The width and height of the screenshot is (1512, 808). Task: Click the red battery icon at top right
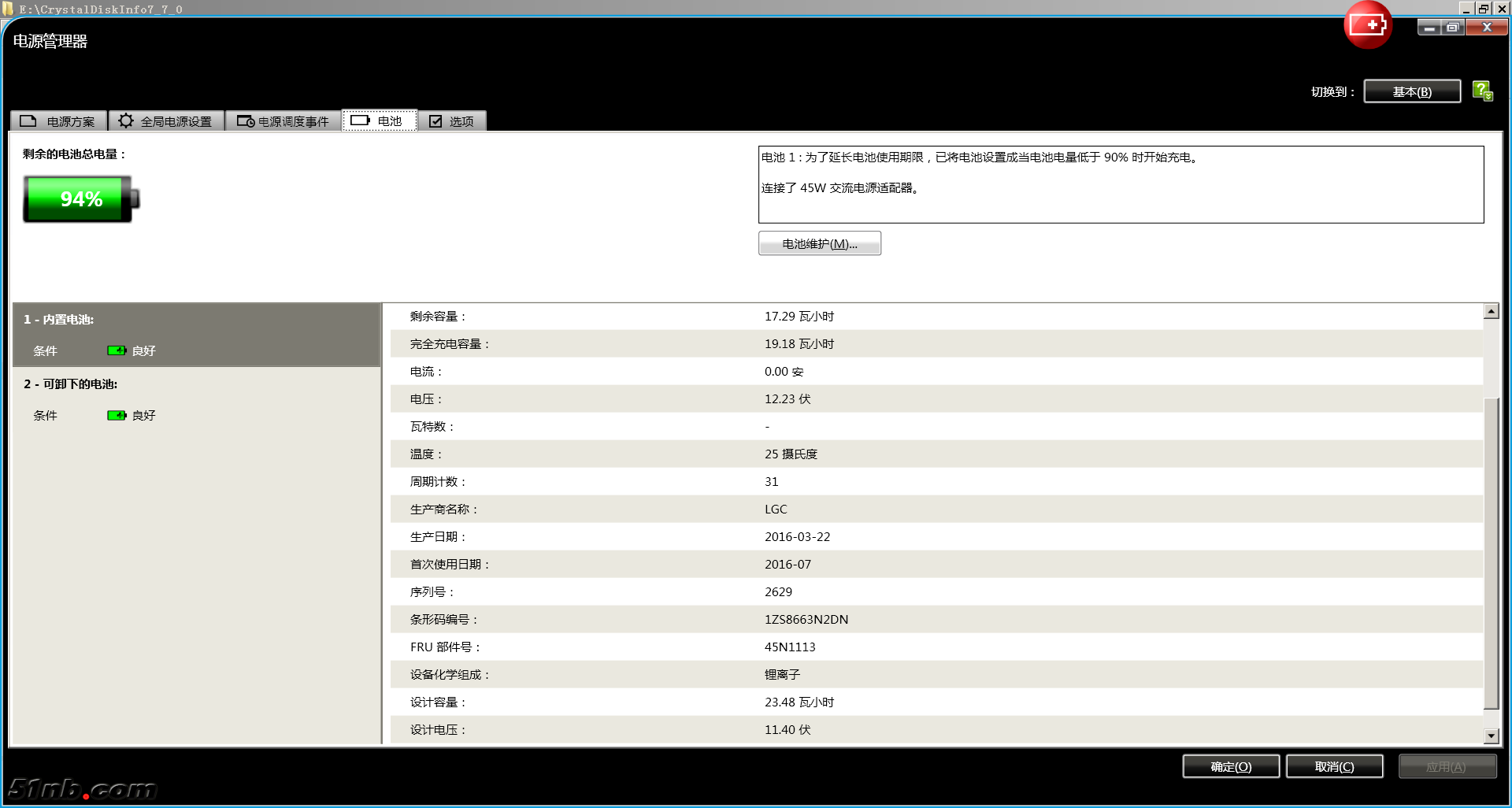1368,25
